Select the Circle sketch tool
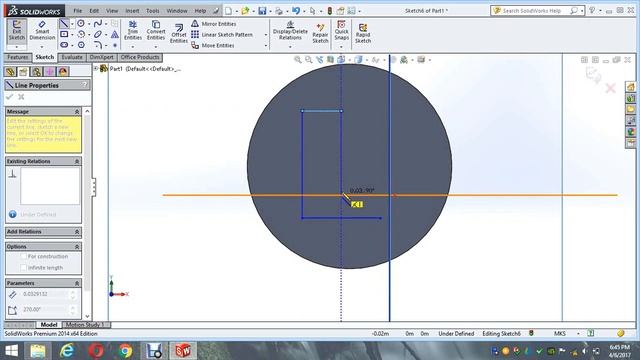 (x=81, y=24)
